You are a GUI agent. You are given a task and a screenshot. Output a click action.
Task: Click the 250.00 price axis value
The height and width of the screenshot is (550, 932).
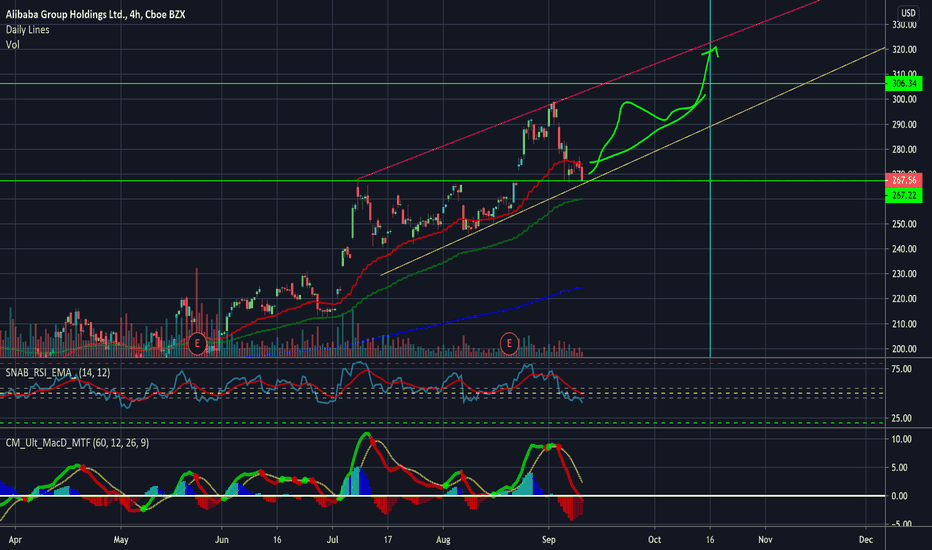click(x=903, y=224)
